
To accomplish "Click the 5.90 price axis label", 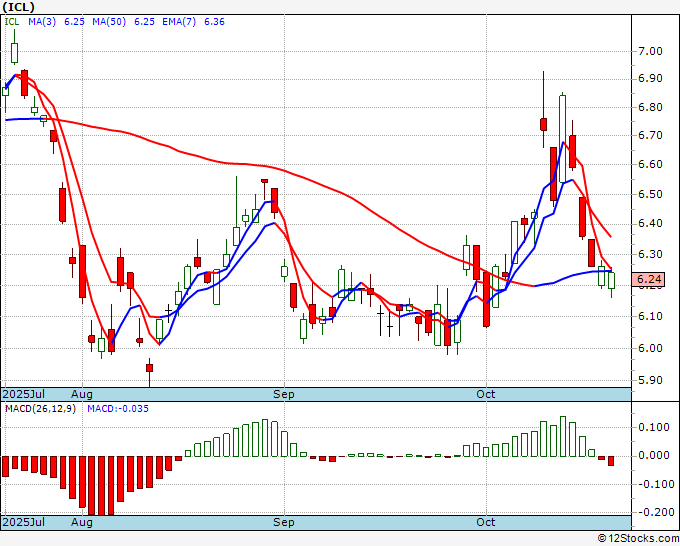I will pyautogui.click(x=650, y=380).
